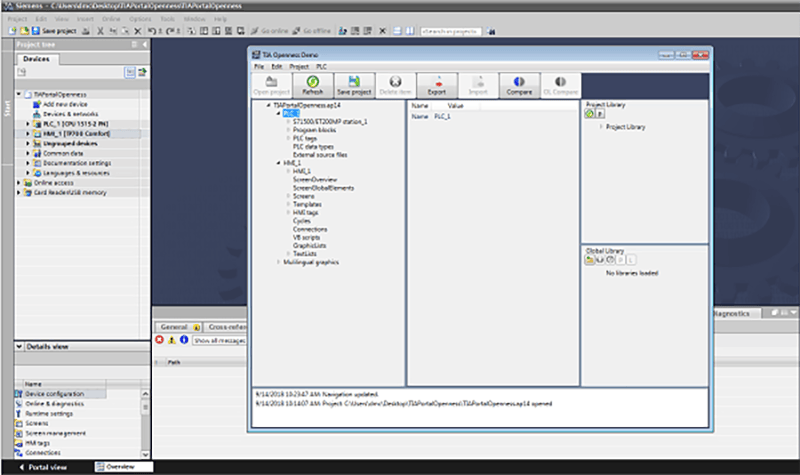Click the Save project disk icon in Siemens toolbar

36,31
